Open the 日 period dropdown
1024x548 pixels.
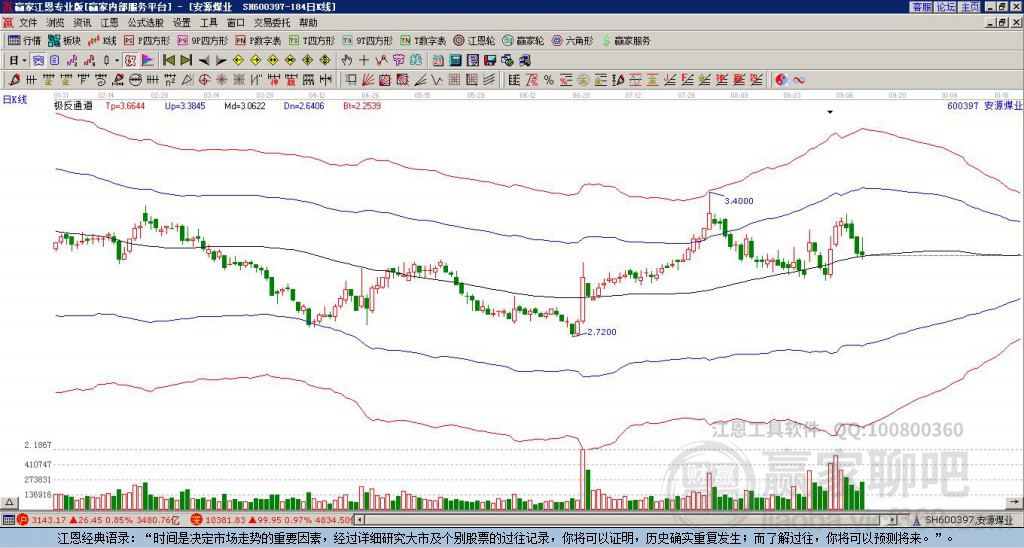coord(18,61)
